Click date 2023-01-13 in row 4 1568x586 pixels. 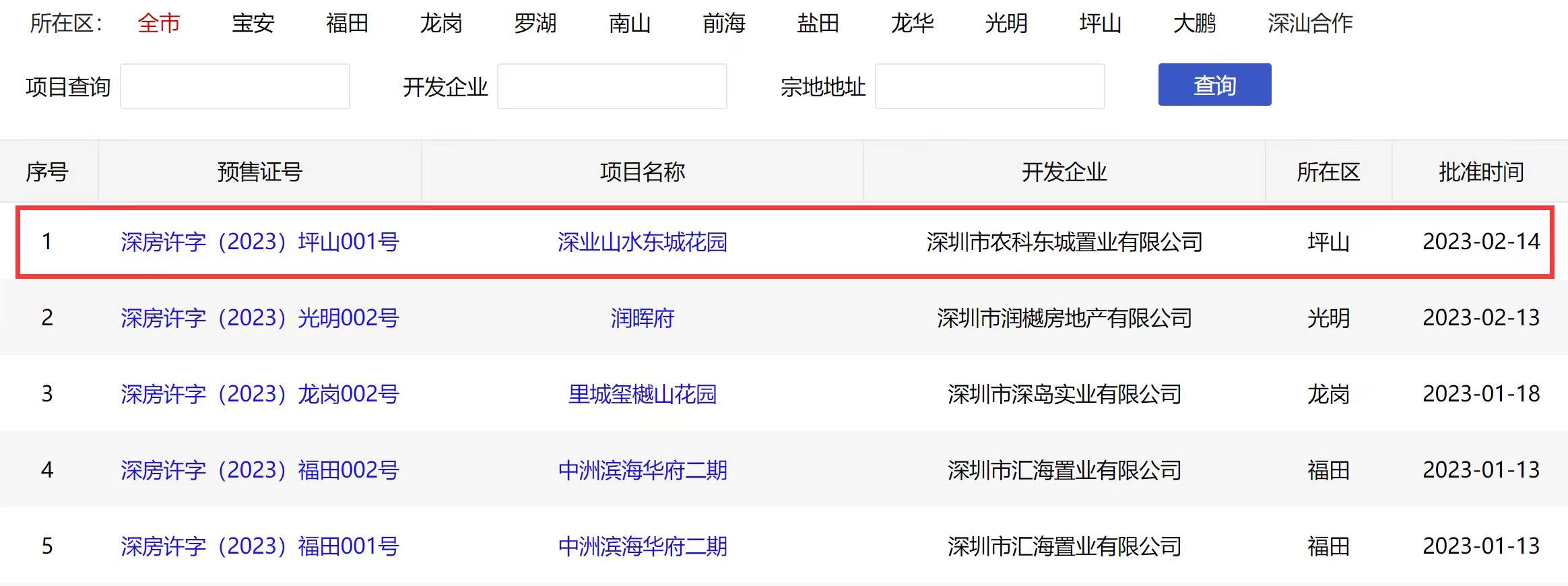point(1482,470)
